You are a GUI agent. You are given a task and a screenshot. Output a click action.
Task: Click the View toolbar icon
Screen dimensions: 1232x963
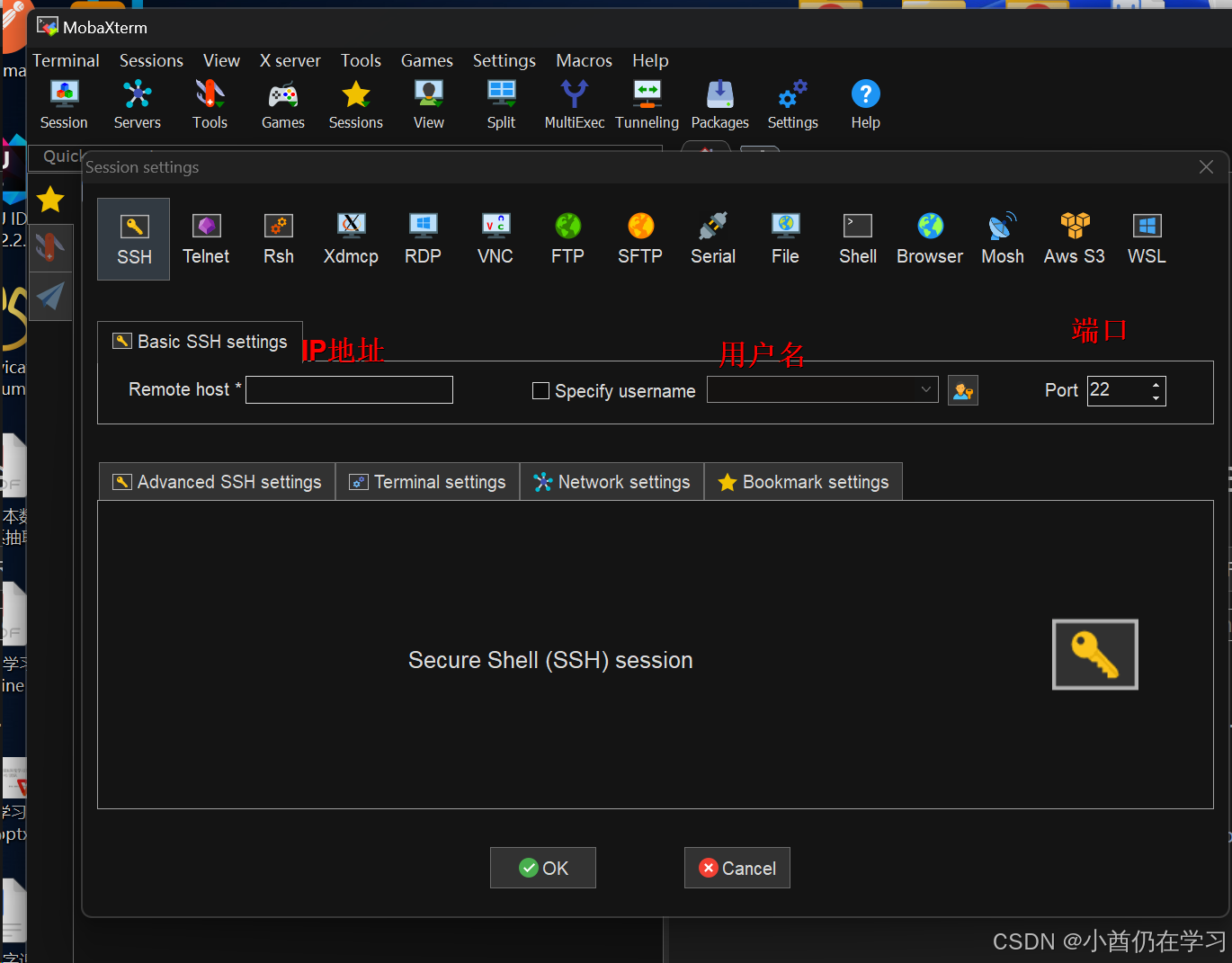pos(428,104)
